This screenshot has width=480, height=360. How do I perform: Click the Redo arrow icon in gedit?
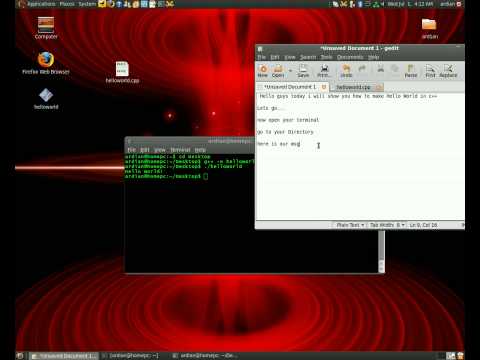click(x=362, y=70)
